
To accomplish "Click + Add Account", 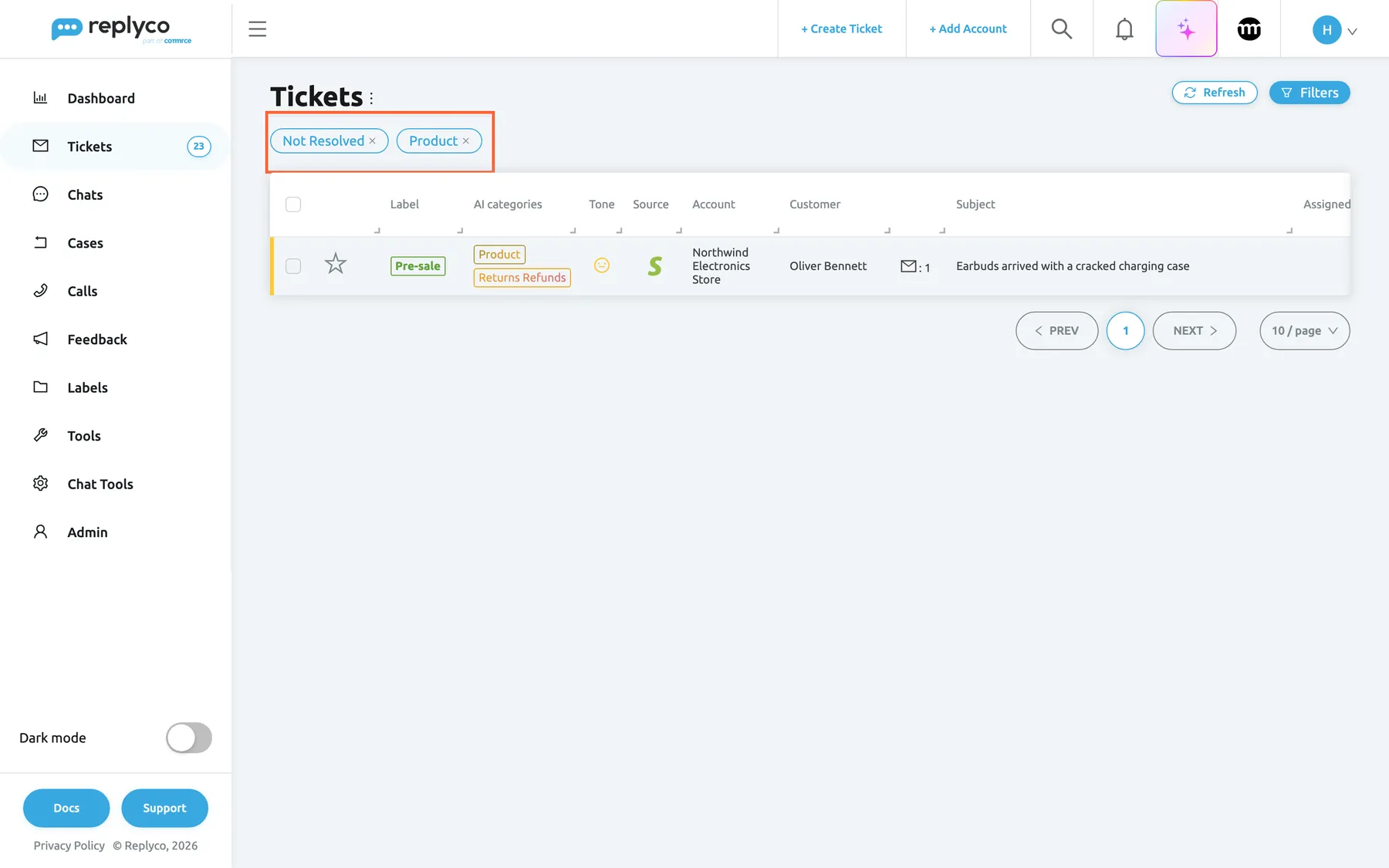I will tap(968, 29).
